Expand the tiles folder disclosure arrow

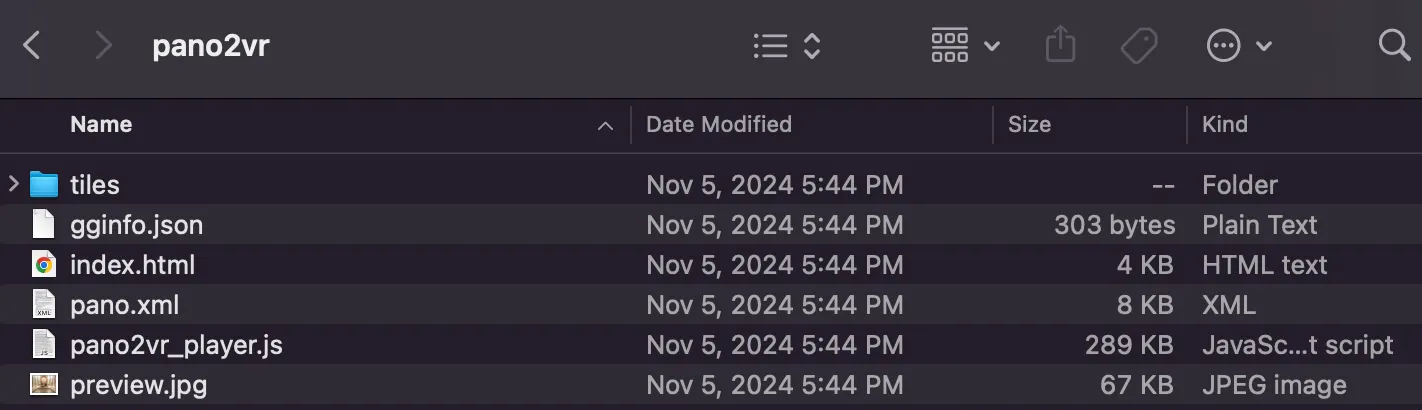click(14, 184)
